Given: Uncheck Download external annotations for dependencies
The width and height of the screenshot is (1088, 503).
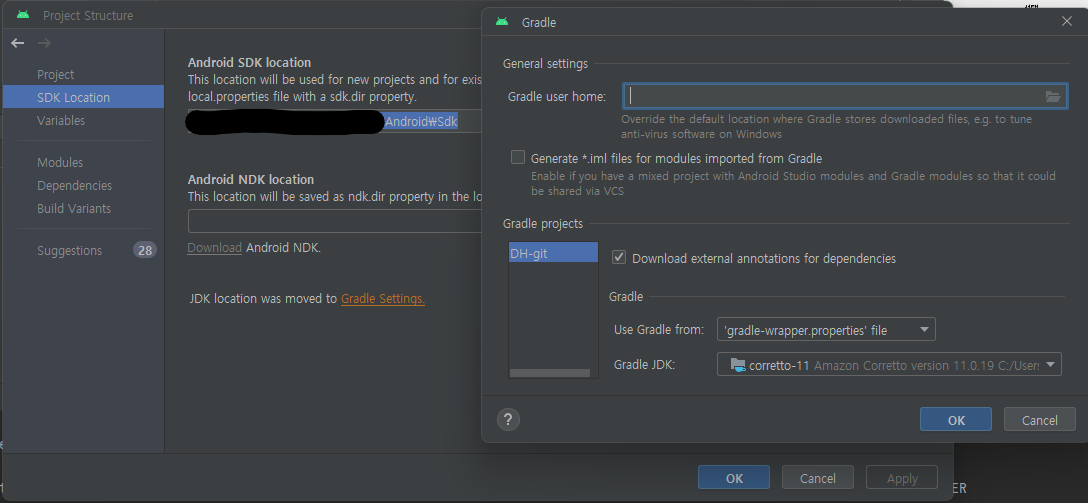Looking at the screenshot, I should (x=619, y=257).
